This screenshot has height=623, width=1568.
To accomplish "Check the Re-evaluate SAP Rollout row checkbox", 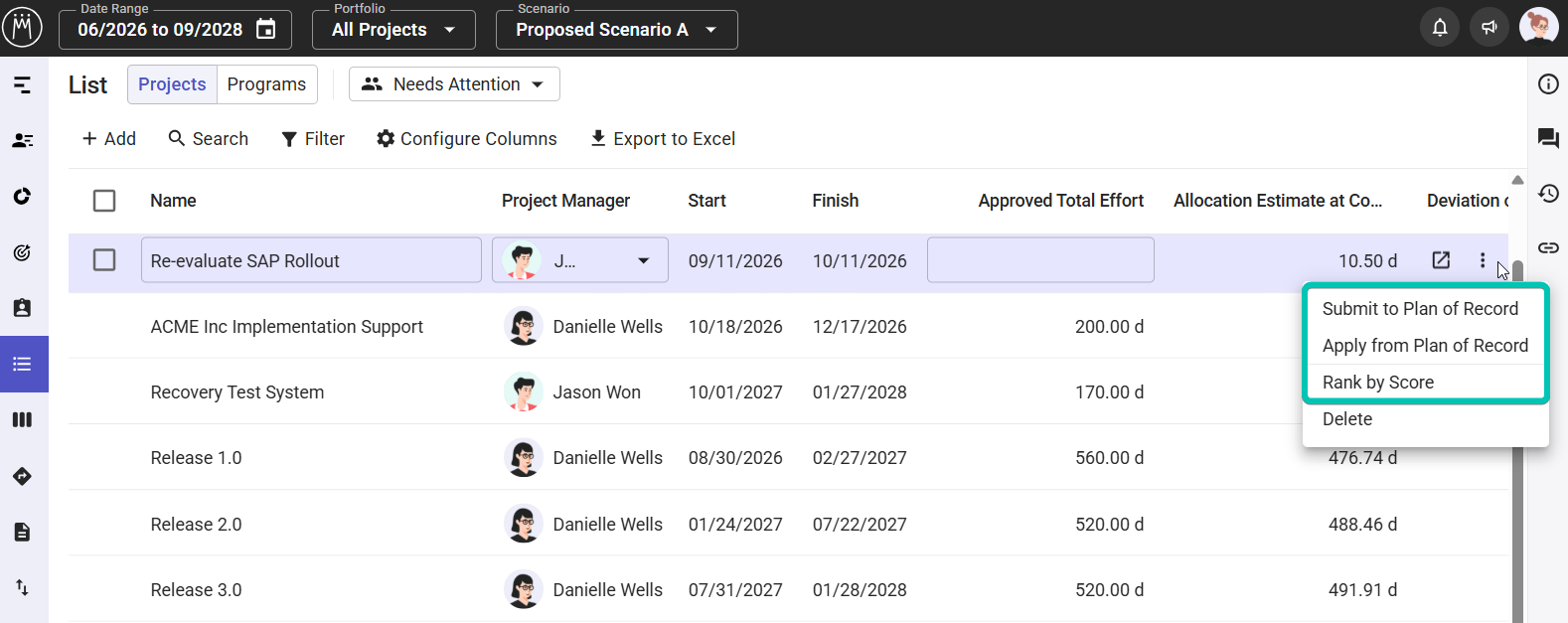I will coord(104,260).
